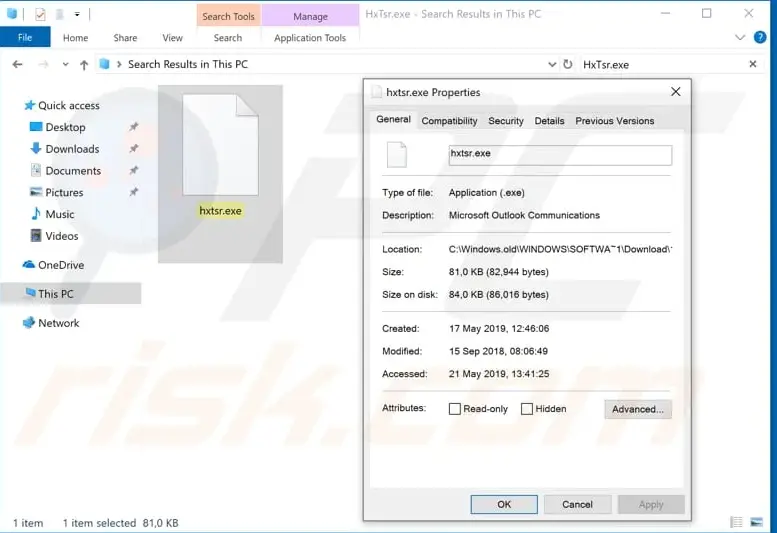The width and height of the screenshot is (777, 533).
Task: Toggle the Read-only attribute checkbox
Action: pos(454,409)
